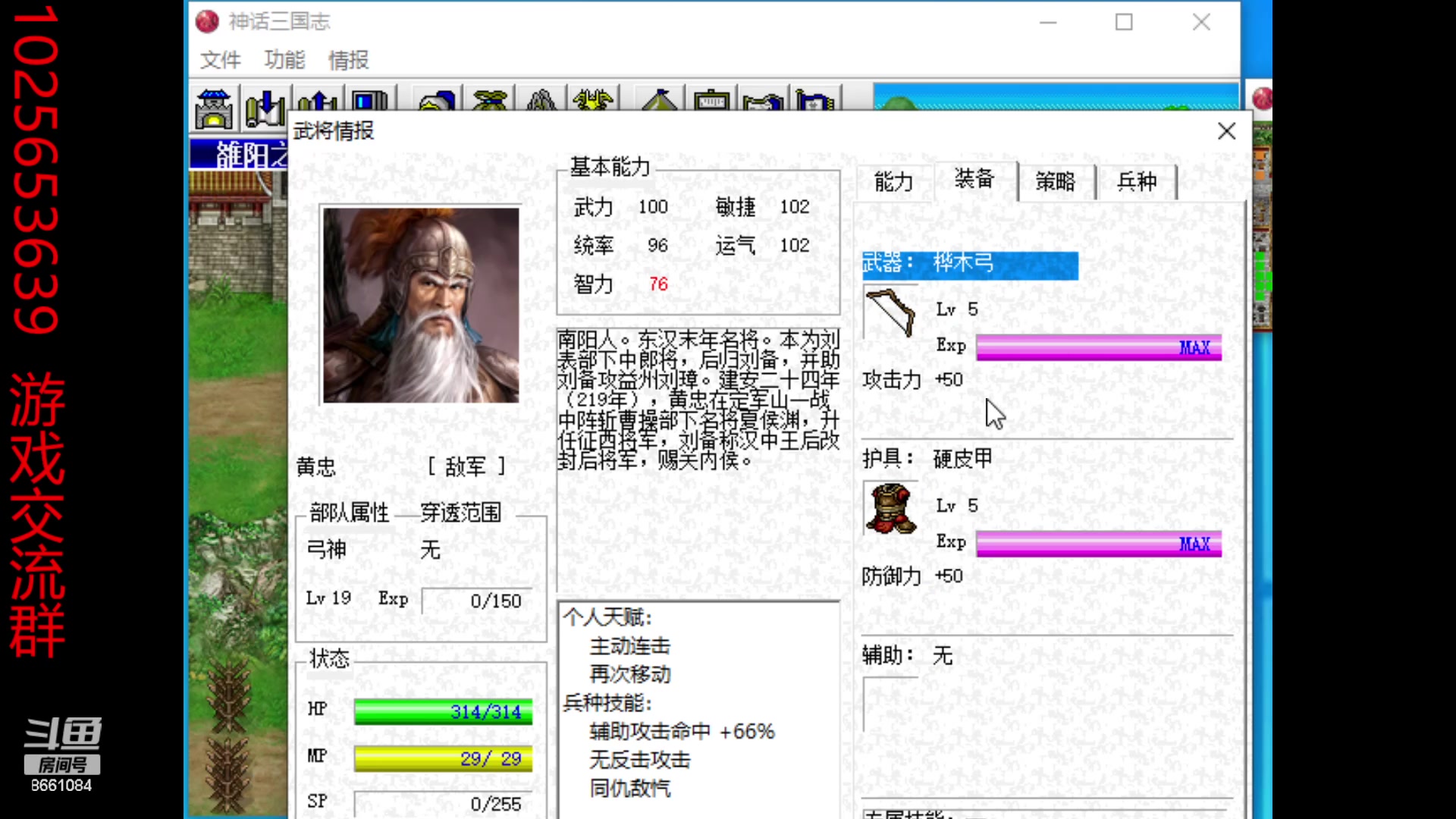The height and width of the screenshot is (819, 1456).
Task: Click the 黄忠 general portrait
Action: [422, 305]
